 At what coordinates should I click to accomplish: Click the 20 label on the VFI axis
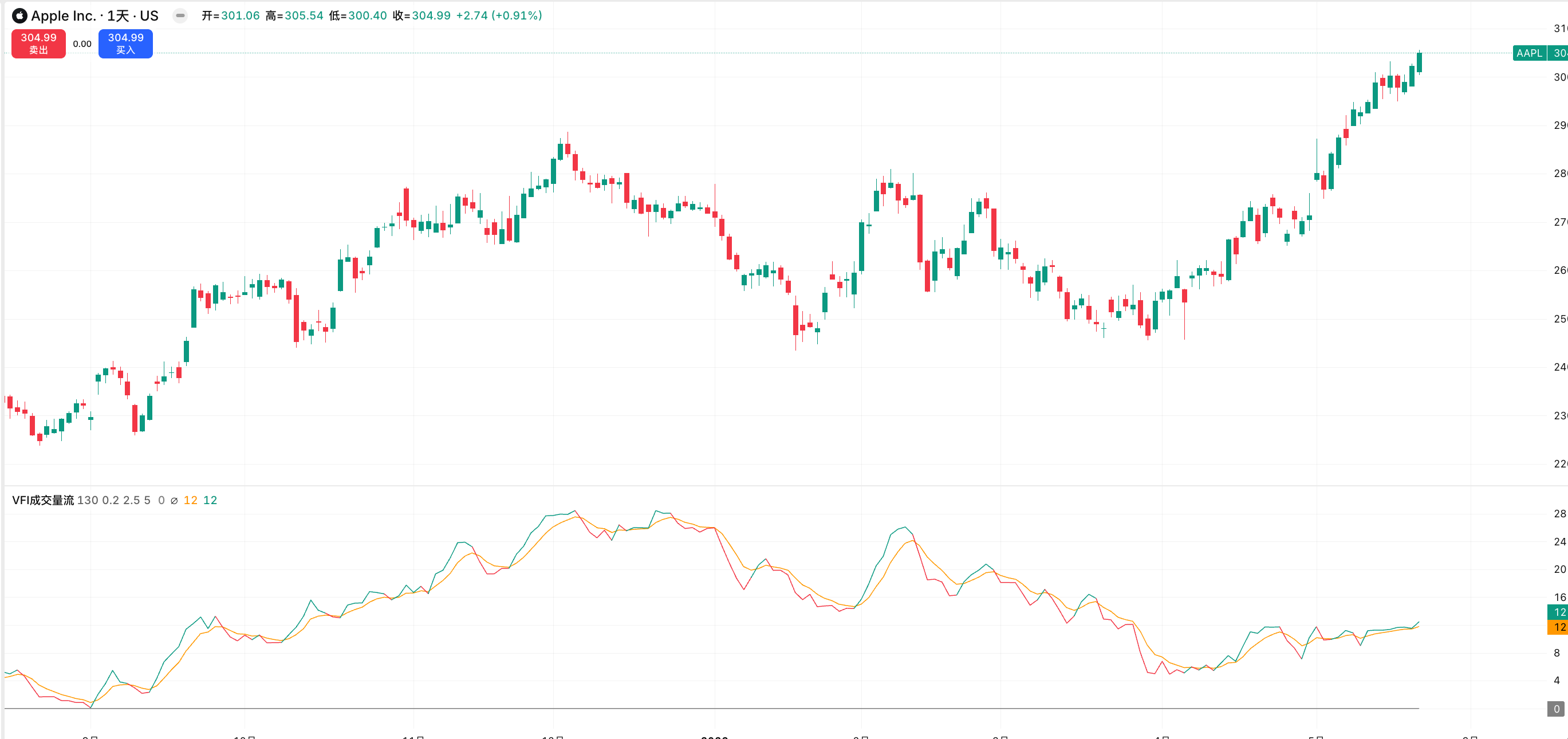click(x=1559, y=570)
